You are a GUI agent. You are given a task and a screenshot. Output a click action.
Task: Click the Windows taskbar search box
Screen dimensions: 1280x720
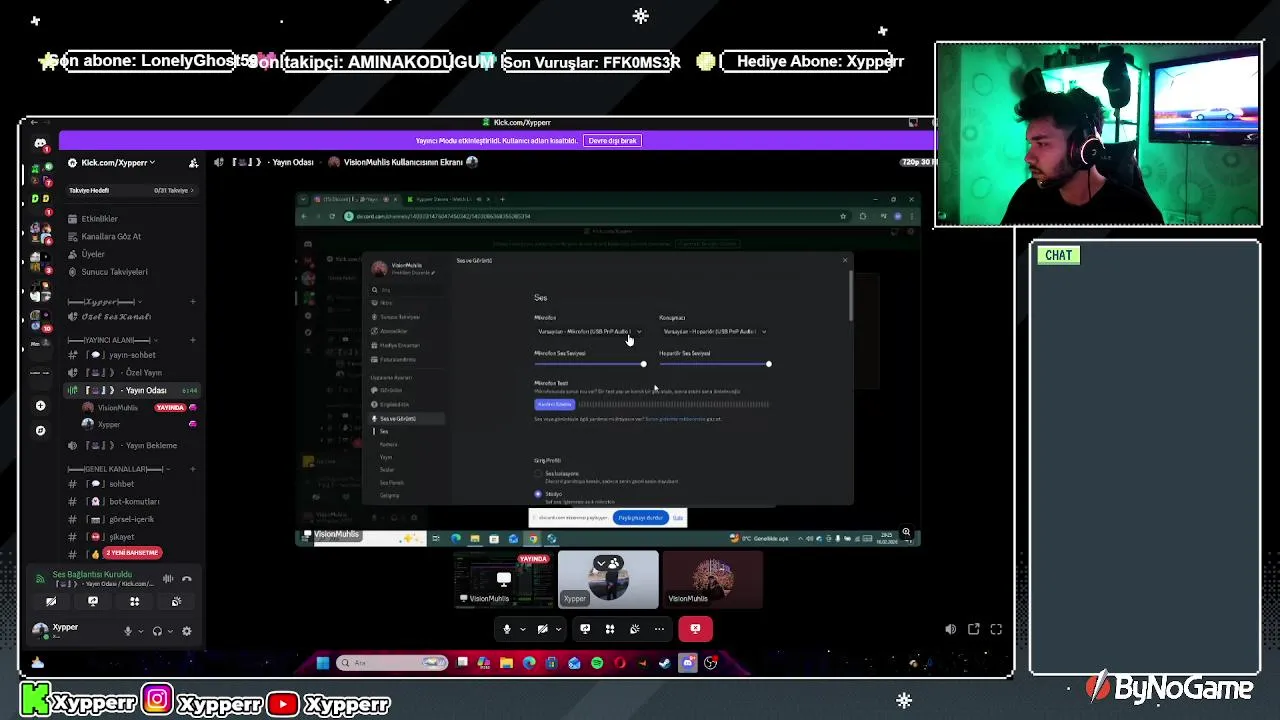click(392, 662)
